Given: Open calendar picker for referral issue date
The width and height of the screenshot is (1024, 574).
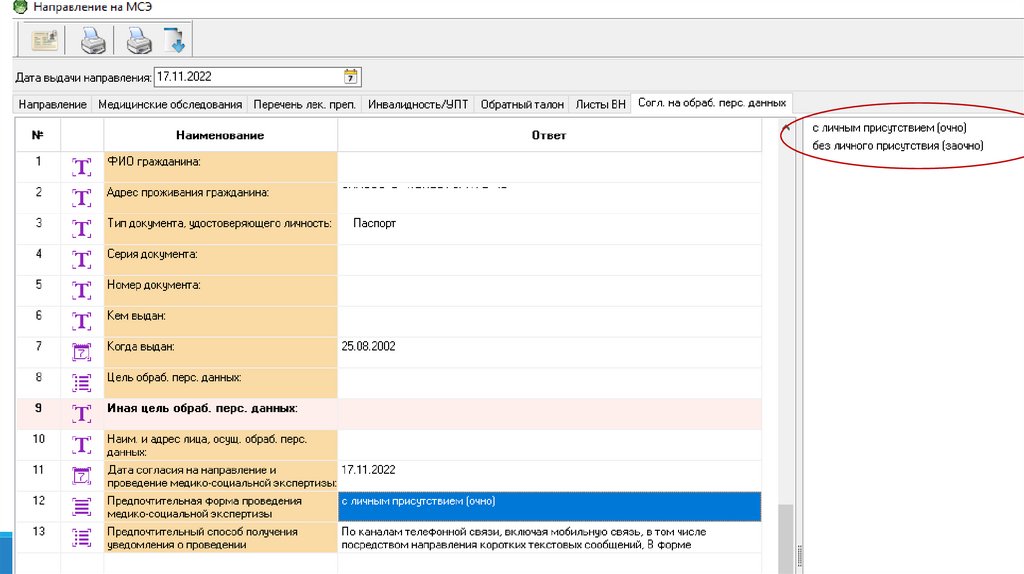Looking at the screenshot, I should (351, 77).
